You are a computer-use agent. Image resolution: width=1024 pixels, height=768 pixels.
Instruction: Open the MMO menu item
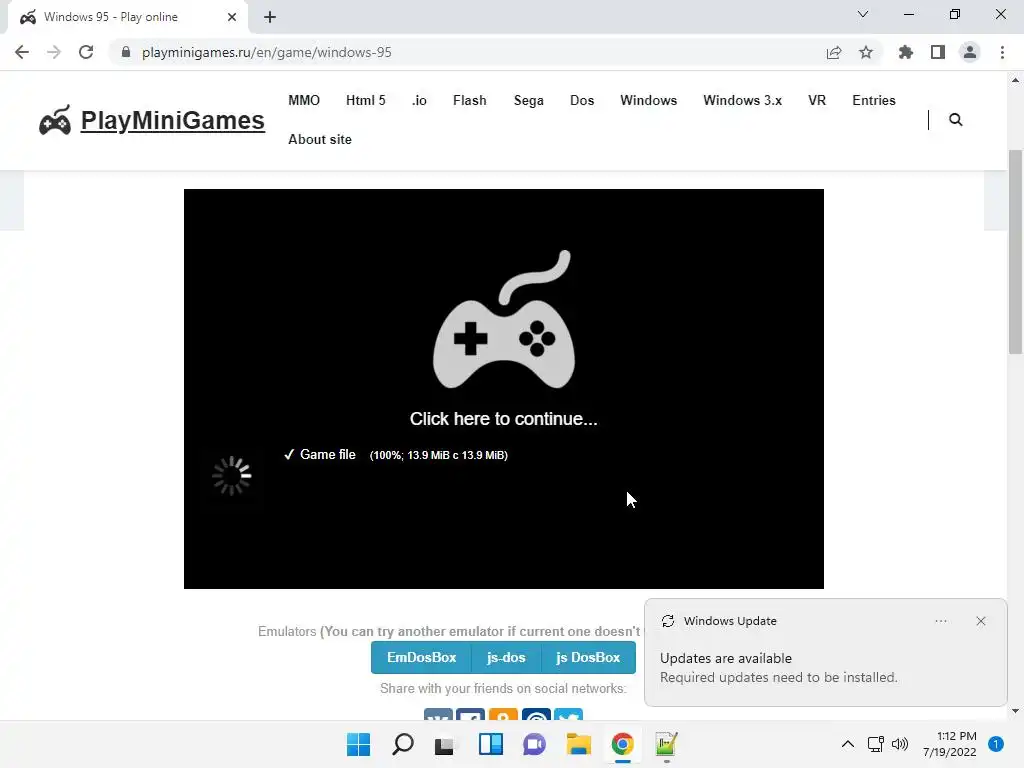304,101
